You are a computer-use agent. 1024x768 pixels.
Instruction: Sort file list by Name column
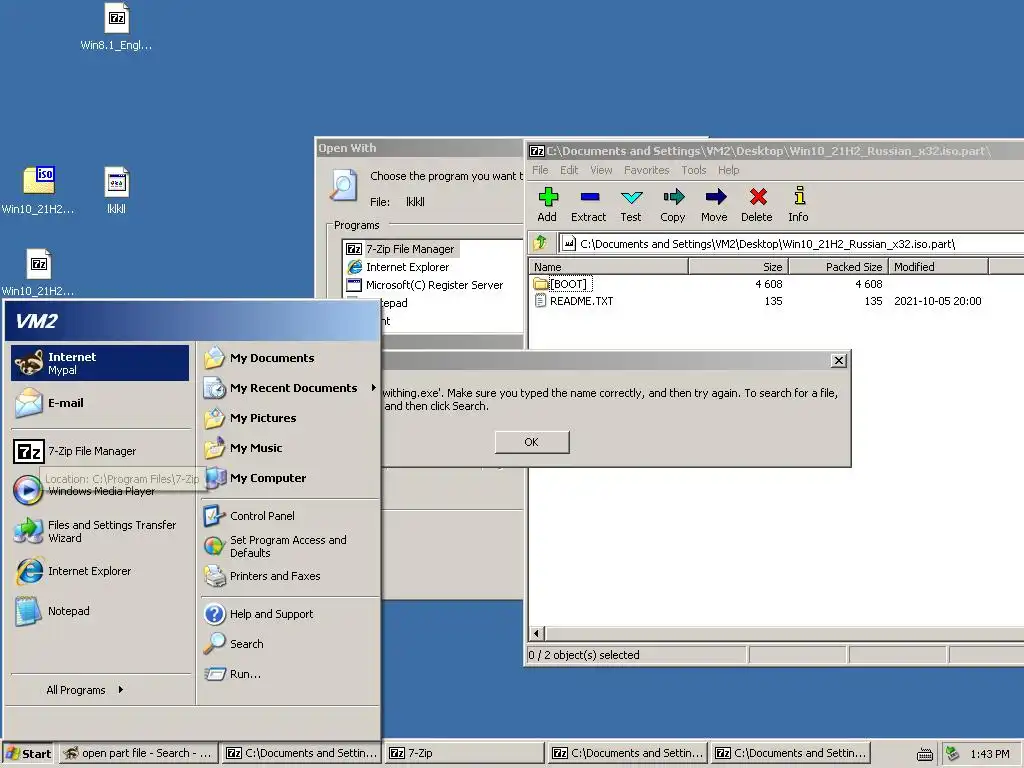click(608, 266)
